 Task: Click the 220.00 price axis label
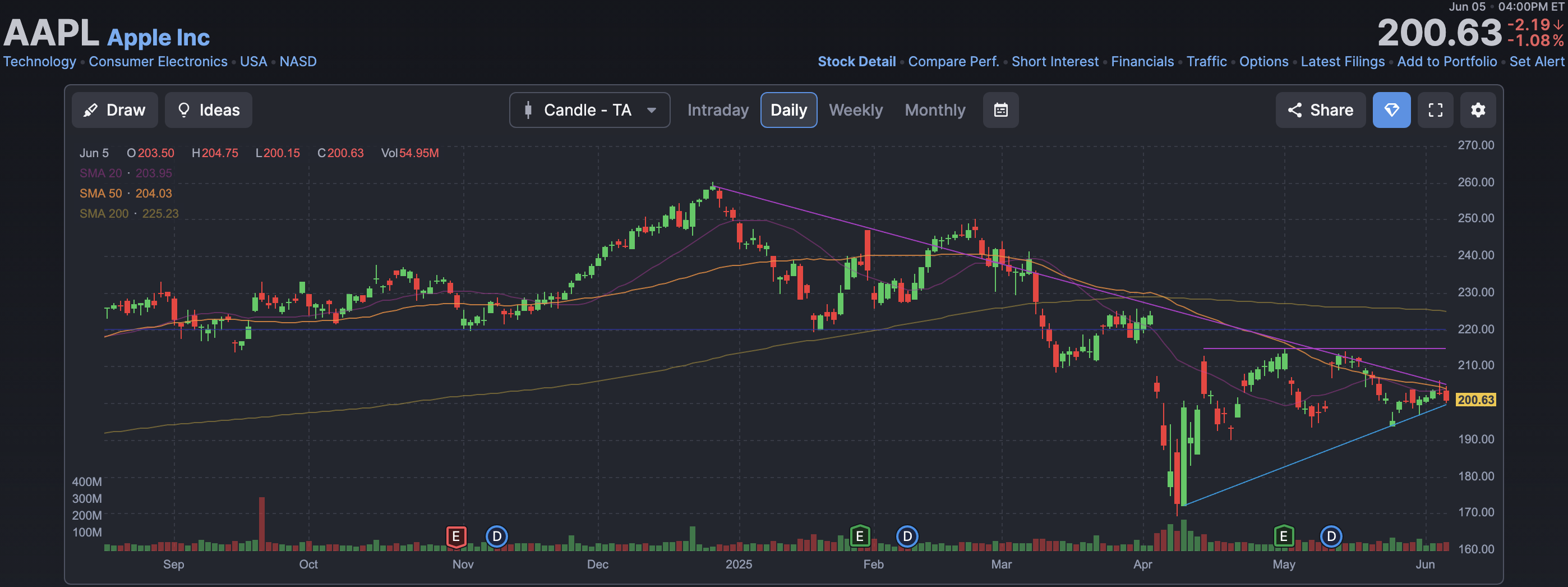(1475, 329)
